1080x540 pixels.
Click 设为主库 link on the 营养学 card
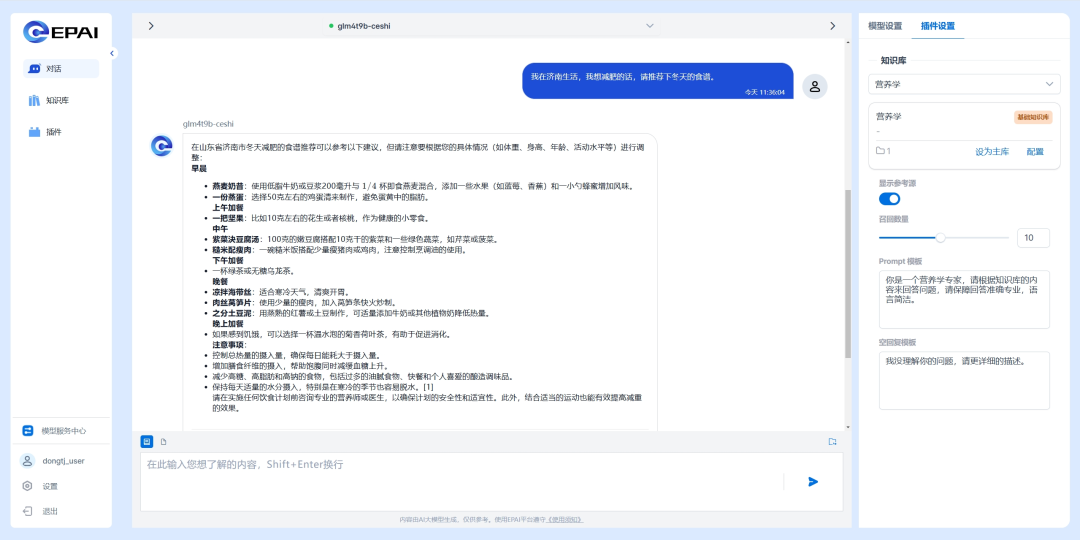(x=992, y=152)
